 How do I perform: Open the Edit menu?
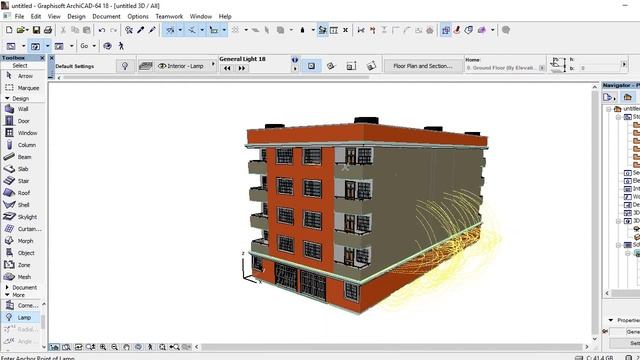click(x=36, y=16)
